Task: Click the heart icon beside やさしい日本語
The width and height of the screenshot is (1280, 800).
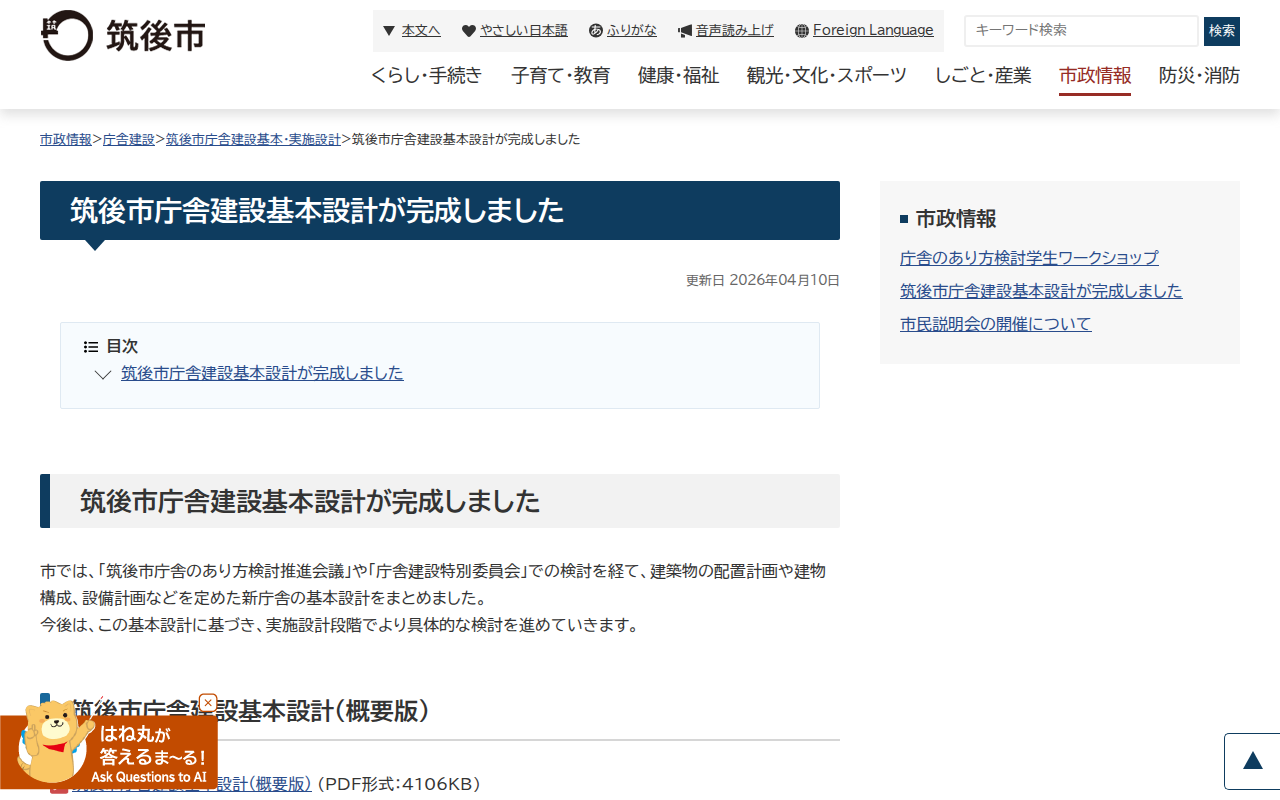Action: pos(469,31)
